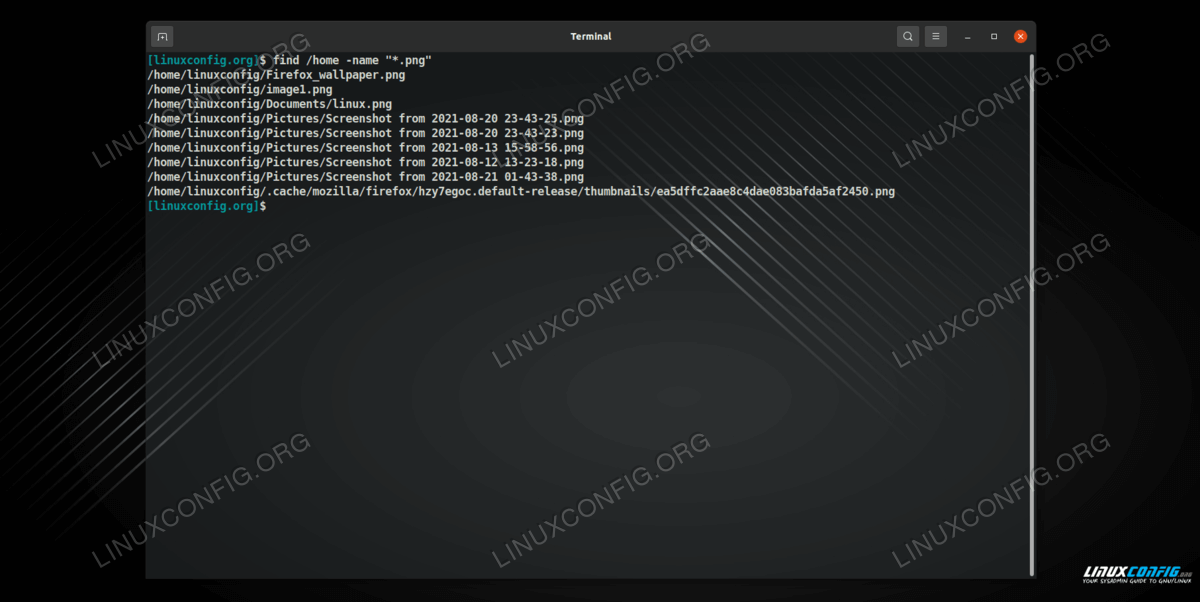Click the Documents/linux.png path

(269, 104)
